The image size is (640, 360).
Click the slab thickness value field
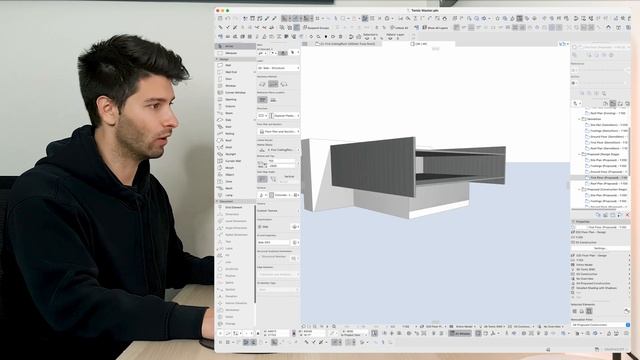coord(281,161)
